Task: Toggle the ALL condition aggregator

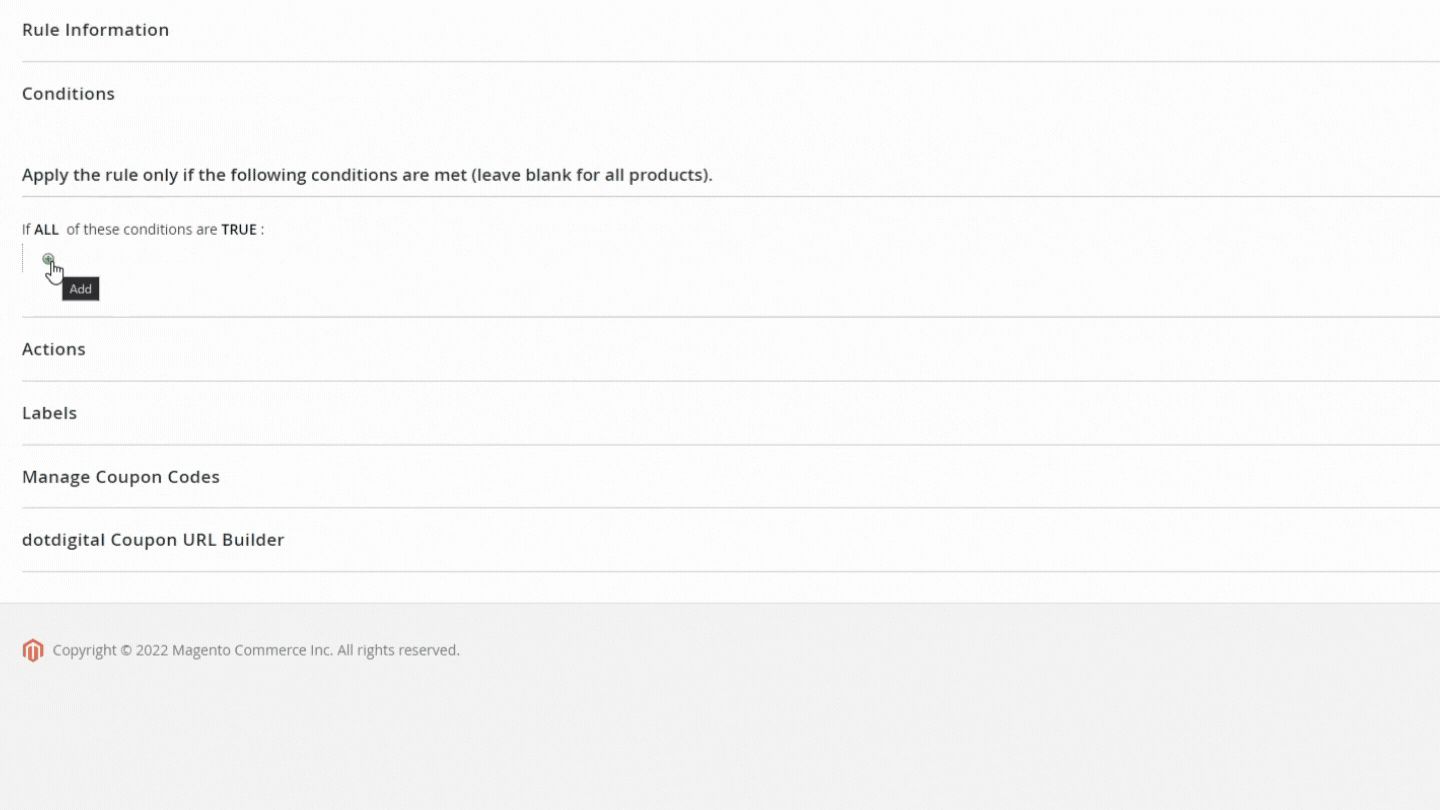Action: coord(46,229)
